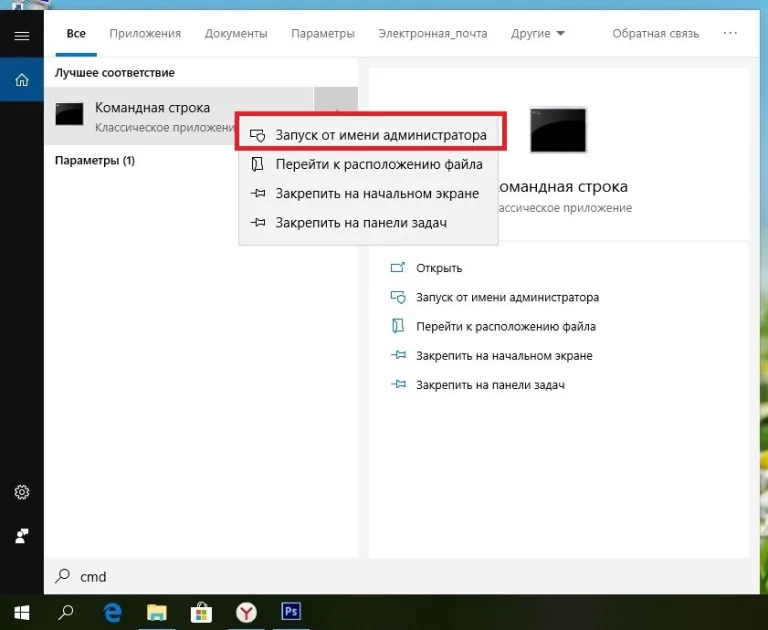Choose Запуск от имени администратора in context menu
This screenshot has width=768, height=630.
tap(368, 135)
